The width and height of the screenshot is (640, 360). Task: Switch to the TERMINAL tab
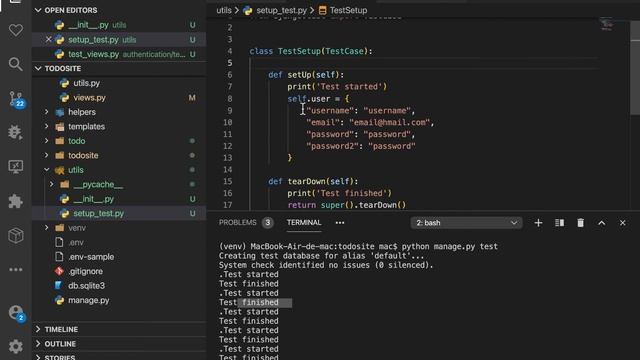coord(304,222)
